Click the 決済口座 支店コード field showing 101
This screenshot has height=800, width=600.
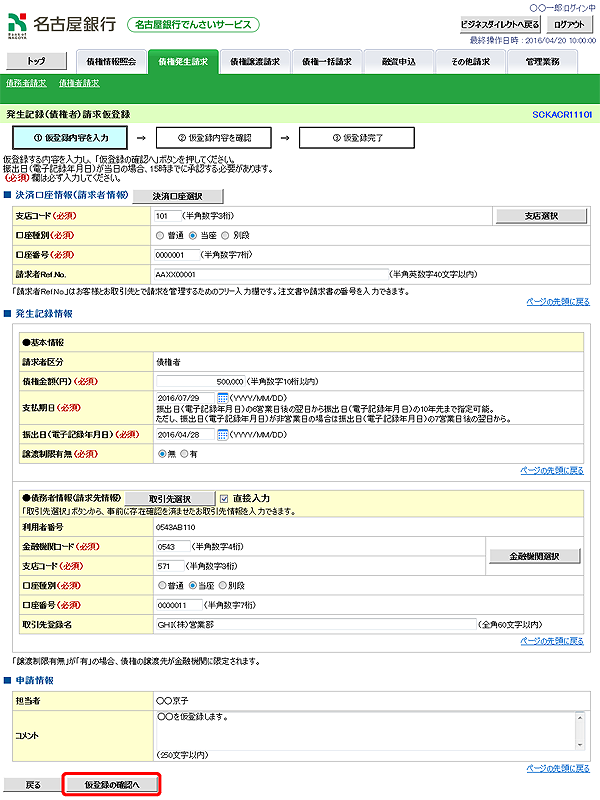pyautogui.click(x=168, y=216)
